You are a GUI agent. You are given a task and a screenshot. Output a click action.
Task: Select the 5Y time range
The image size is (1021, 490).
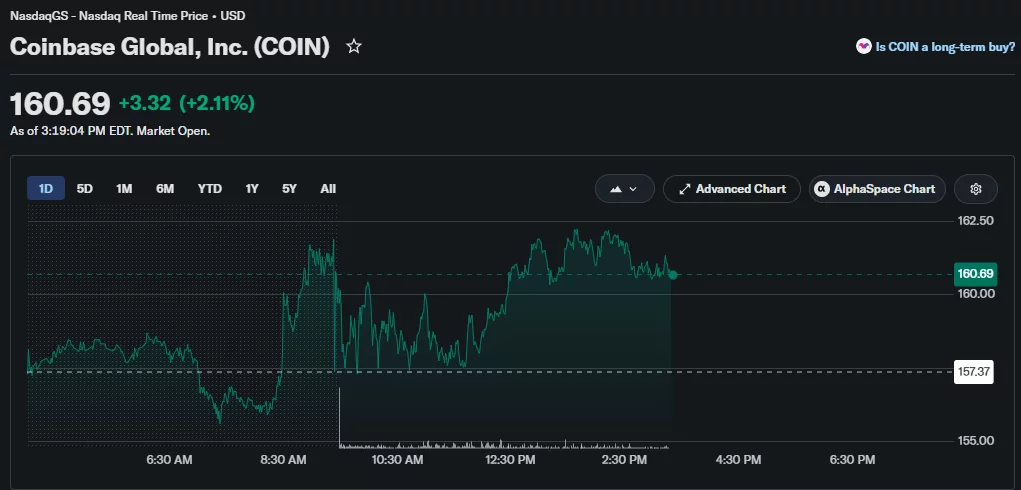coord(289,189)
